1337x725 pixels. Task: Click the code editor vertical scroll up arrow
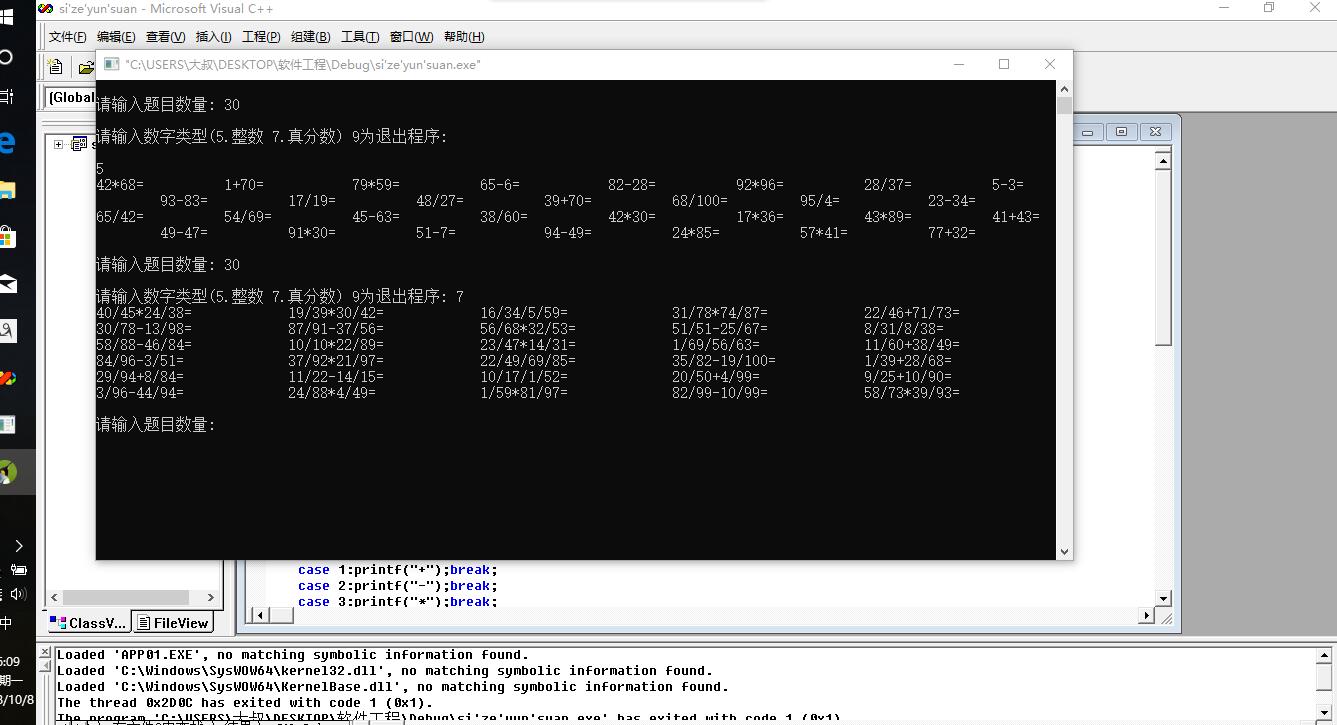(1163, 160)
